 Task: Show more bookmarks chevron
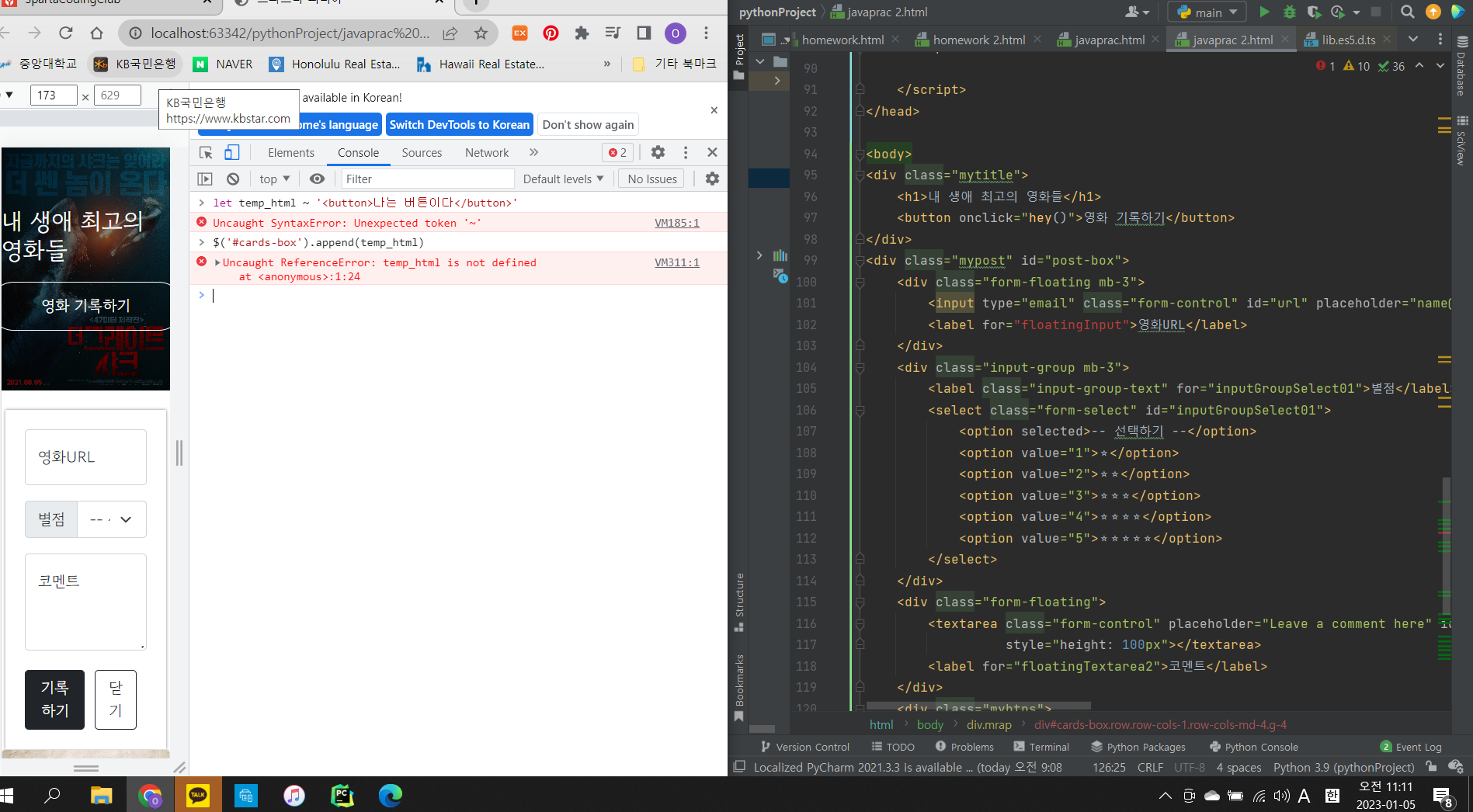tap(607, 64)
